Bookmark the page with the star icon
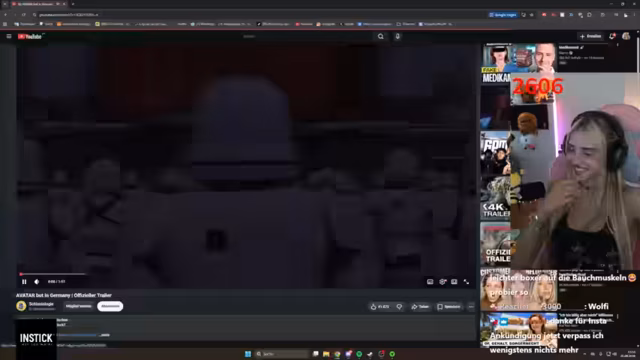This screenshot has height=360, width=640. pos(531,15)
